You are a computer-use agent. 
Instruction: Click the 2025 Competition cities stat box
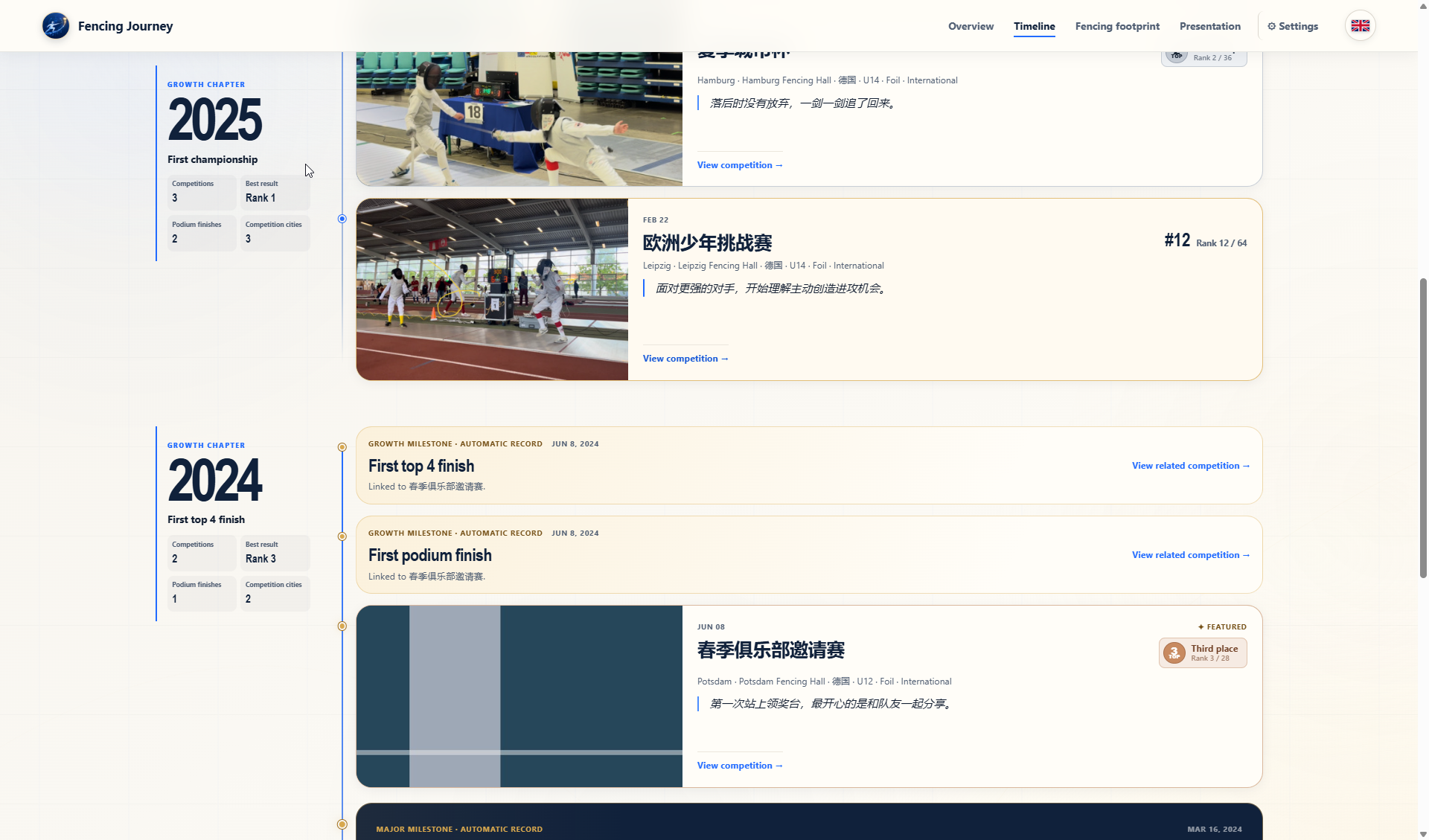(275, 233)
